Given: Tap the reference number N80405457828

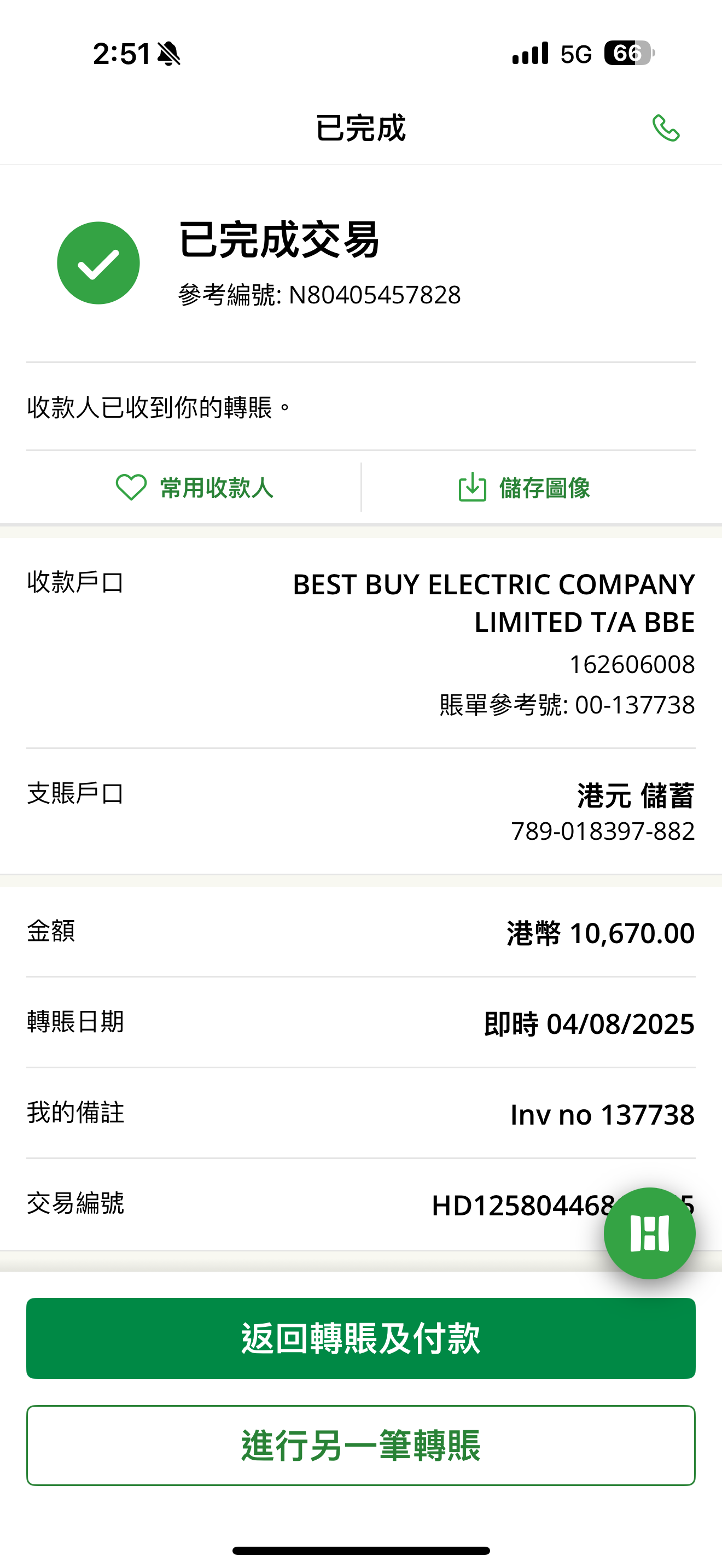Looking at the screenshot, I should (x=374, y=295).
